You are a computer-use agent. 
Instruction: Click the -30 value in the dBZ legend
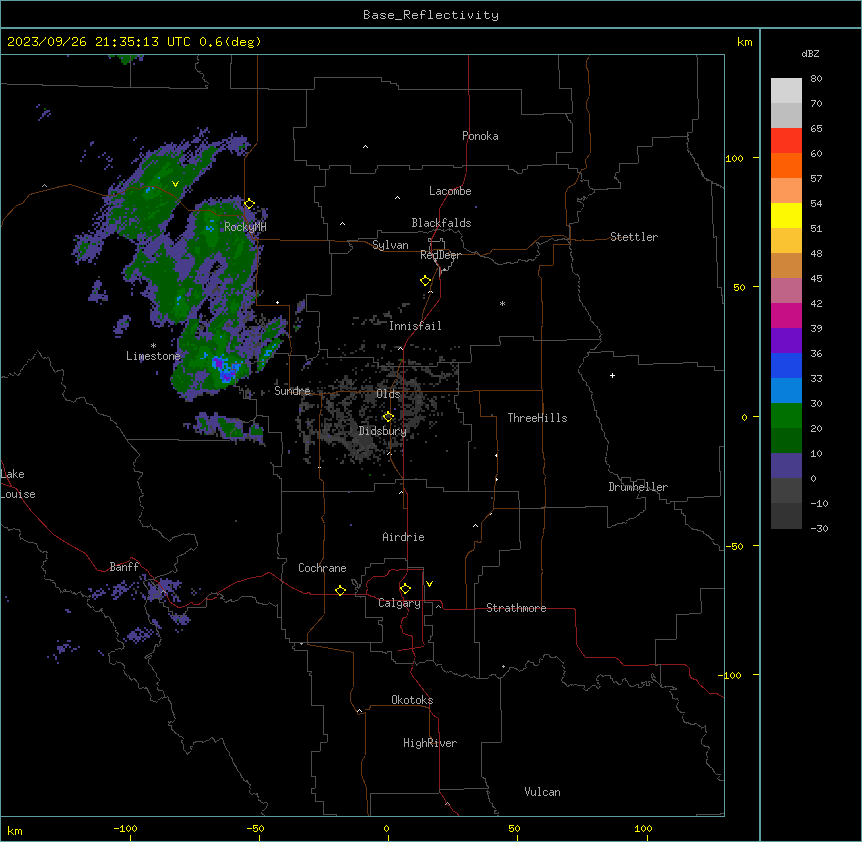[819, 529]
